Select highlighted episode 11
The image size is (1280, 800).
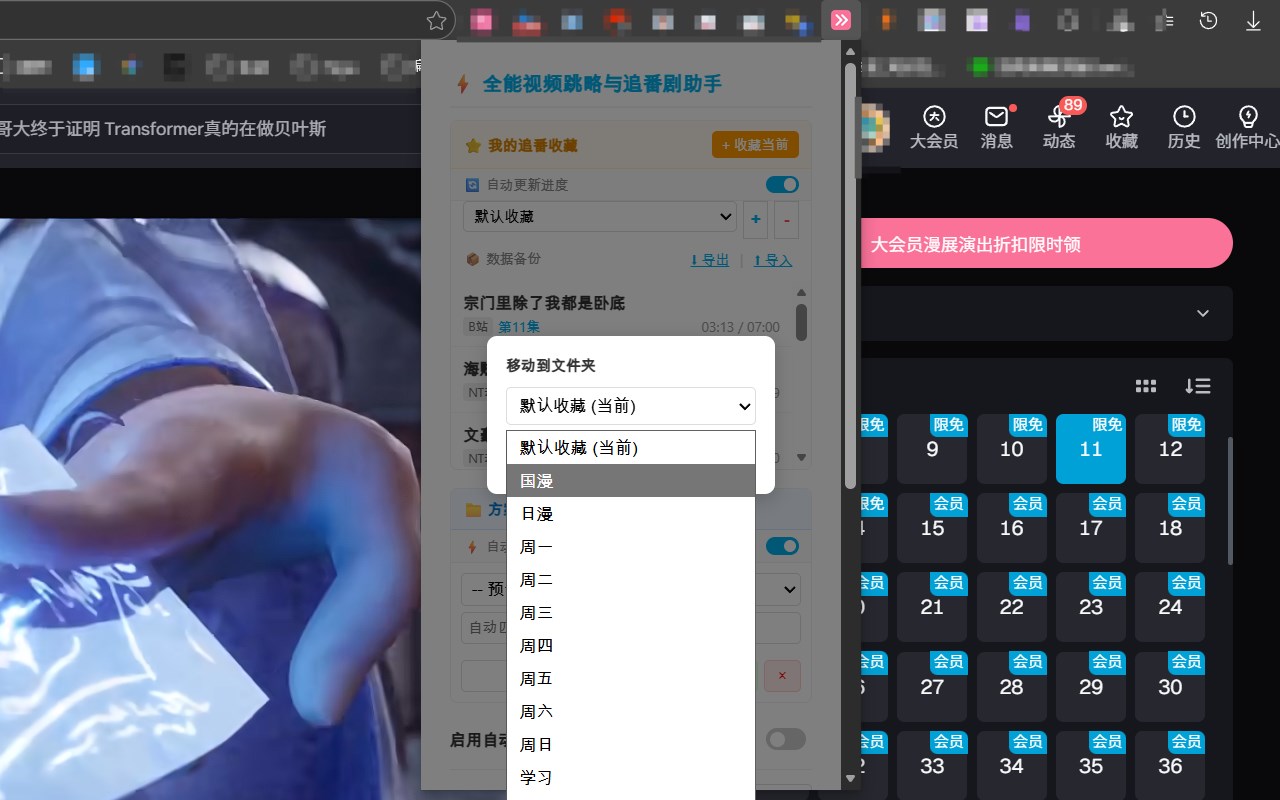click(x=1091, y=449)
